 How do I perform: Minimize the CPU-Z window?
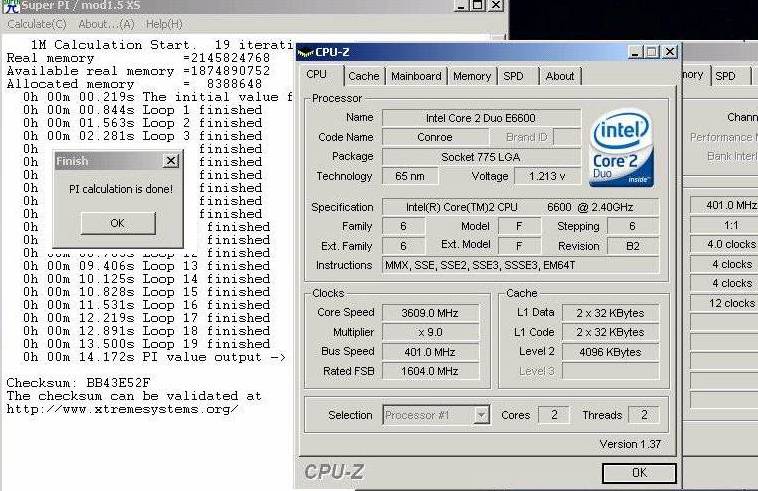(x=636, y=51)
